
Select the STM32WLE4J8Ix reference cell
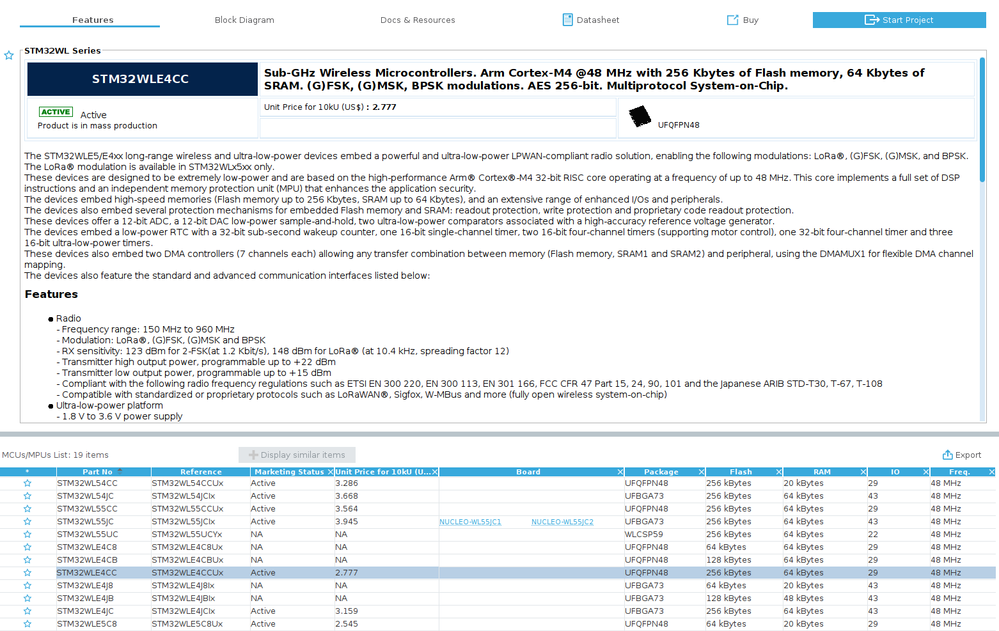(x=201, y=585)
